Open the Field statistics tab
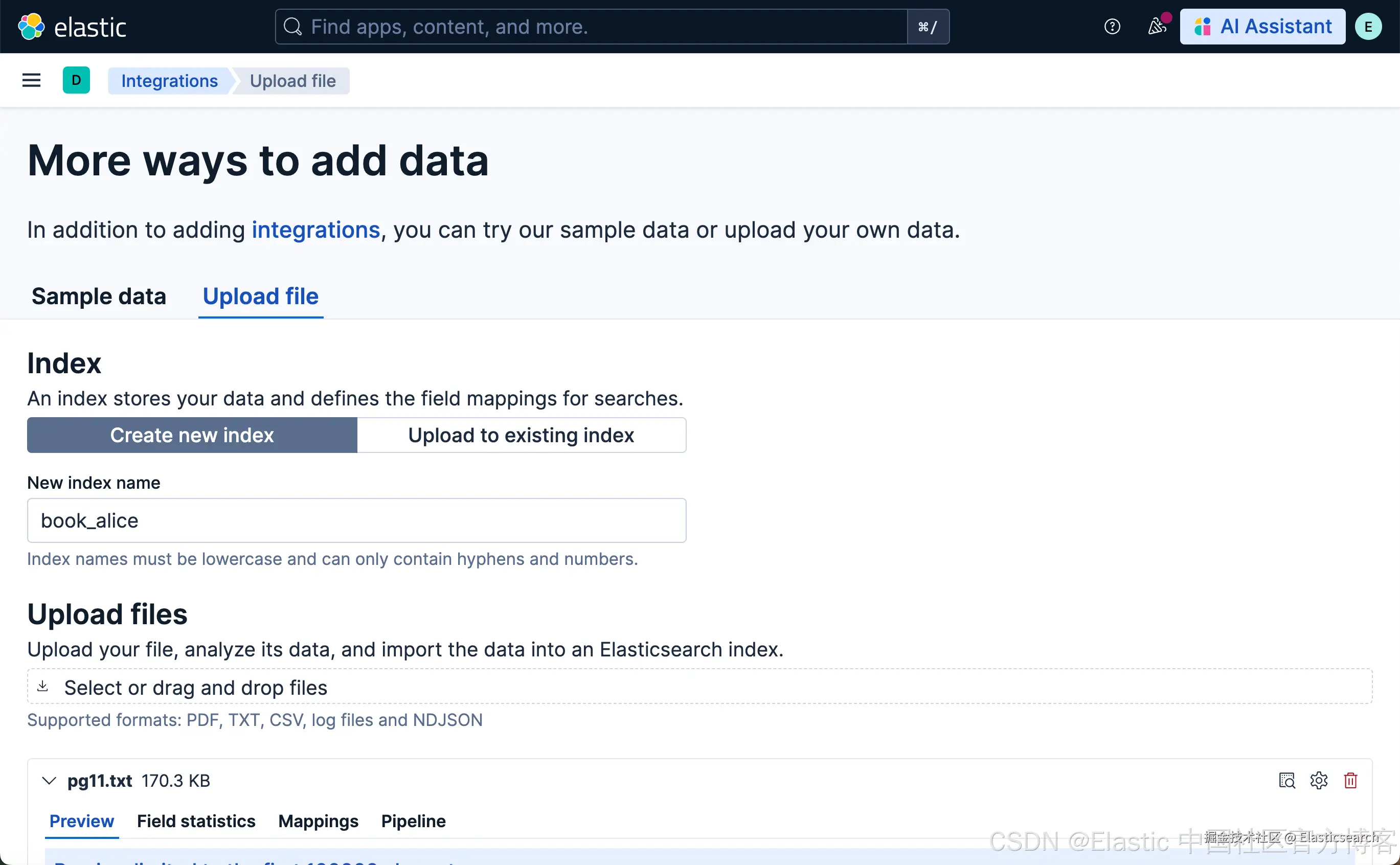This screenshot has height=865, width=1400. pos(196,821)
